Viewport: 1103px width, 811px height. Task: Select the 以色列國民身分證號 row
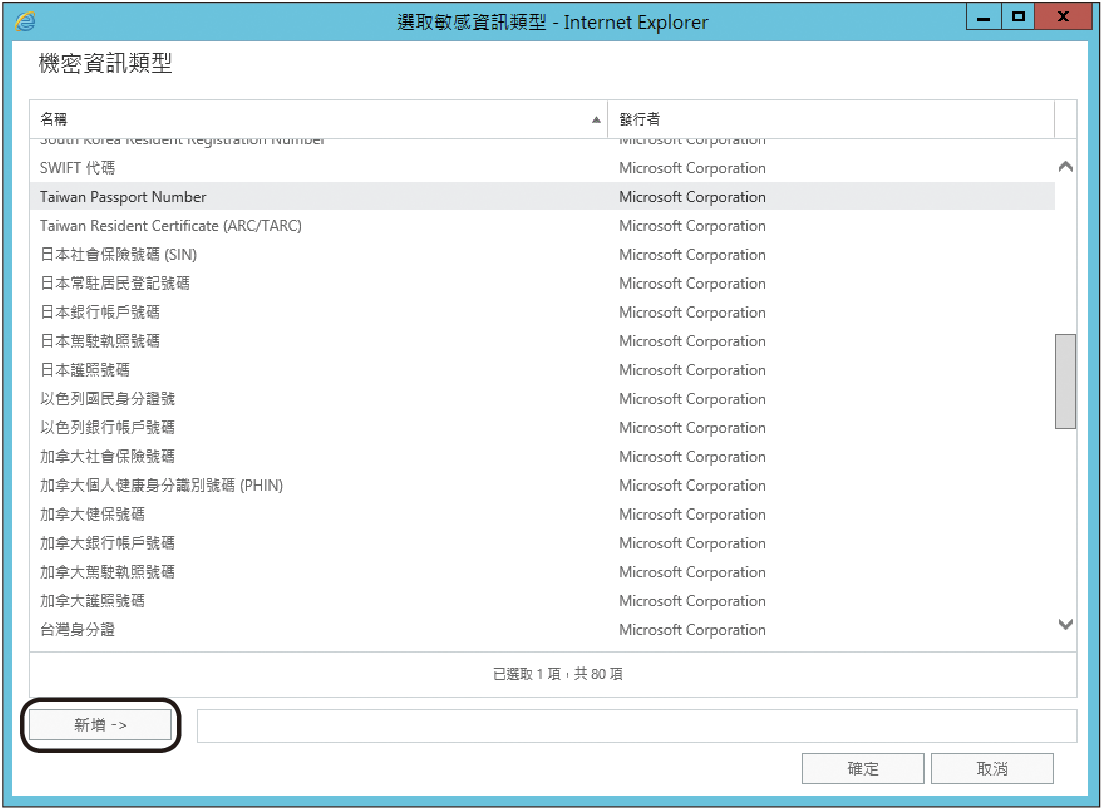[542, 399]
